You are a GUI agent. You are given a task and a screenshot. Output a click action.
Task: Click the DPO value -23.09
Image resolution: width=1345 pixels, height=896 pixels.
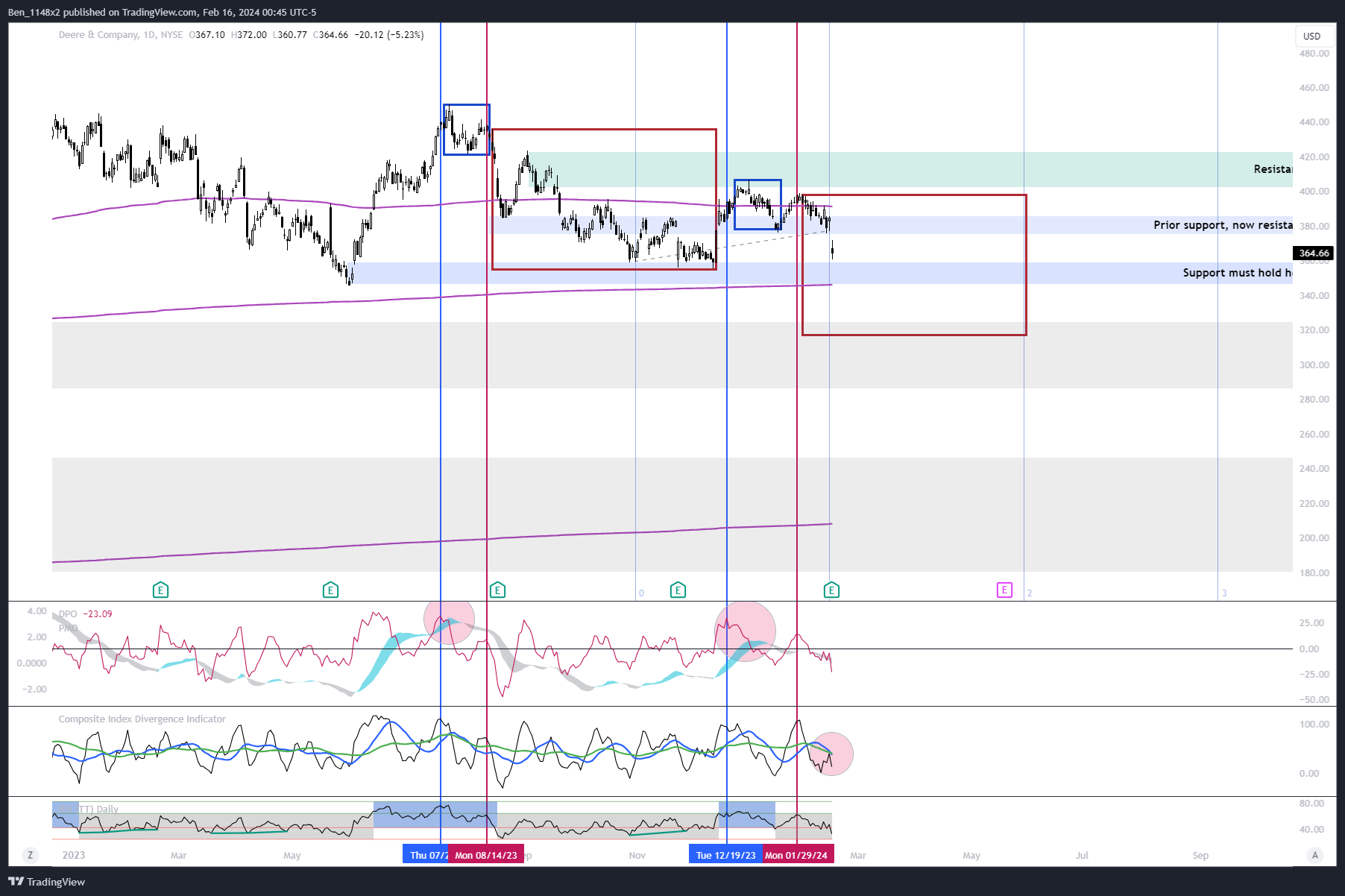98,614
